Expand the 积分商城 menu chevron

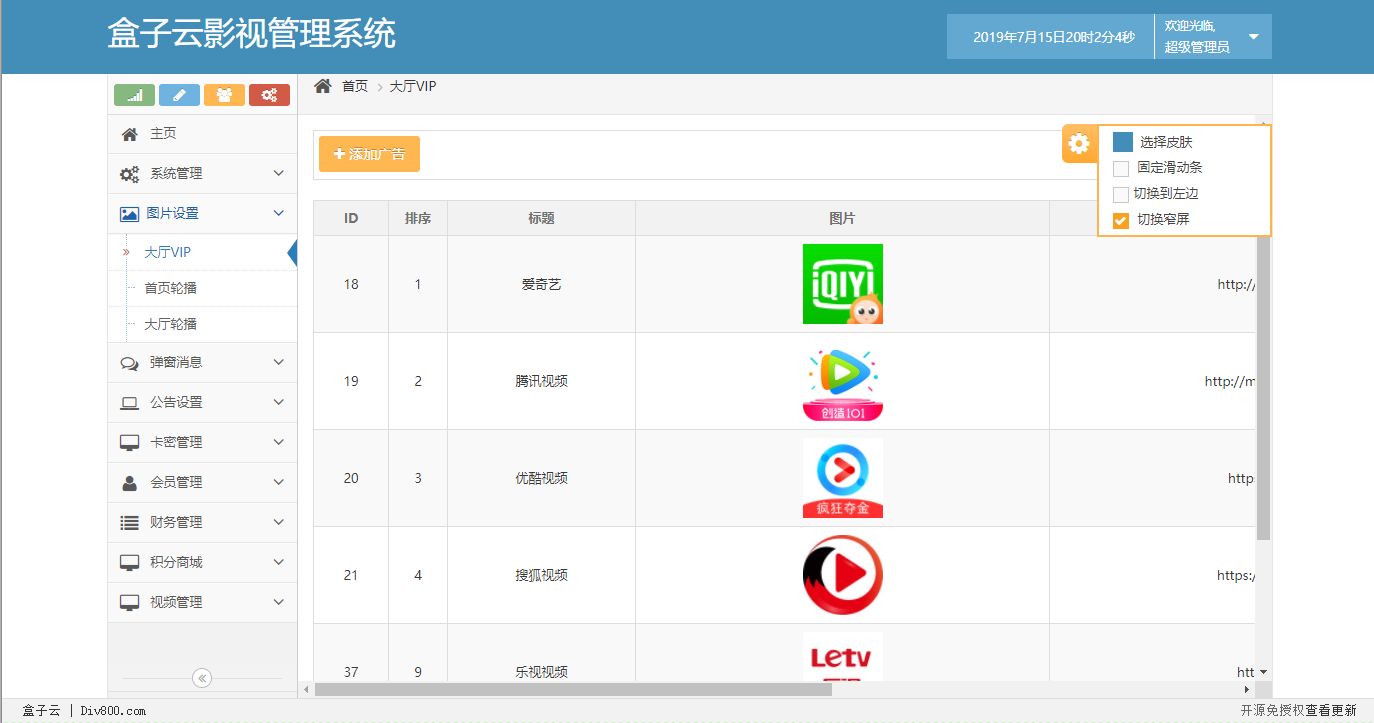(279, 562)
